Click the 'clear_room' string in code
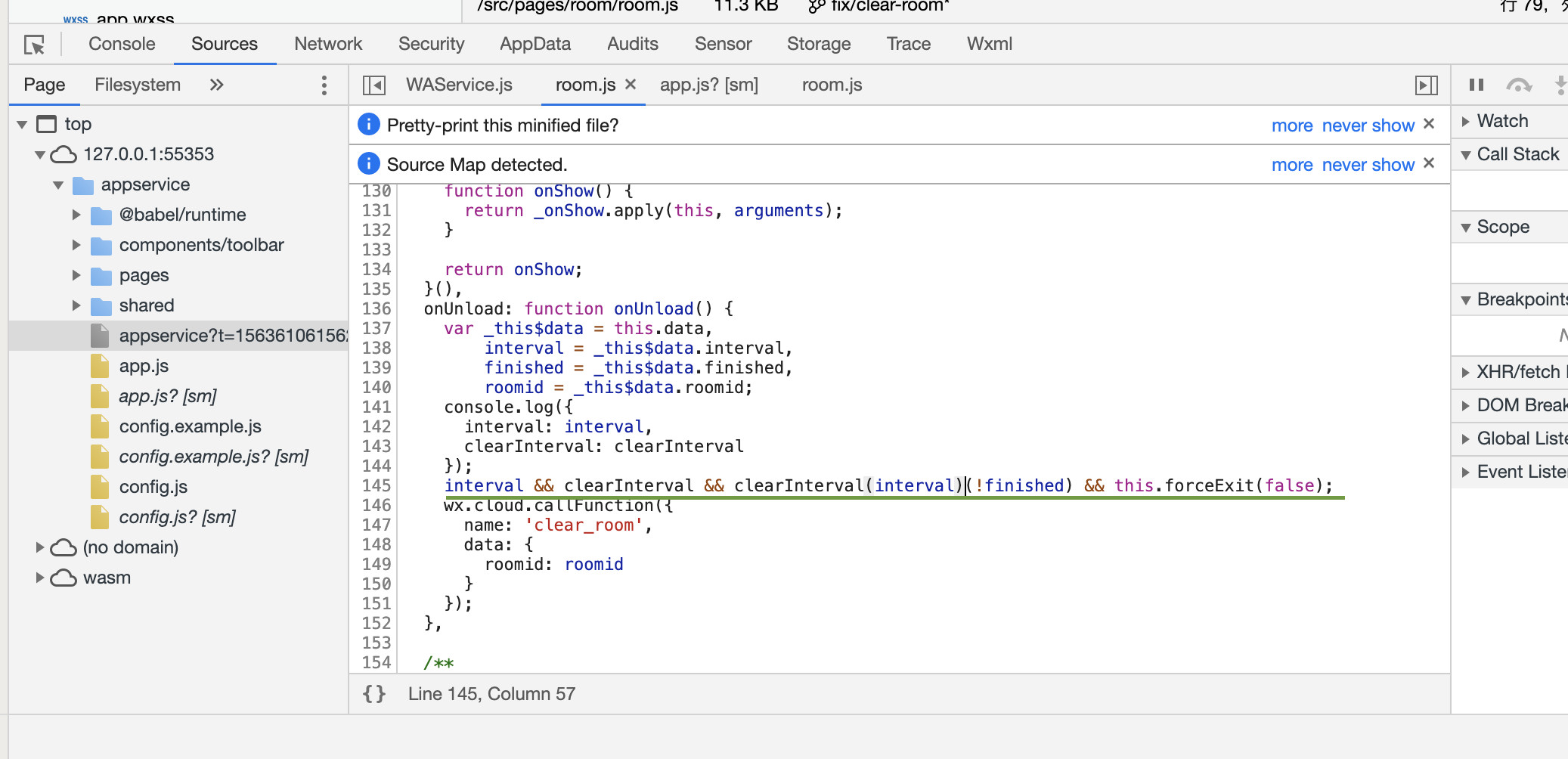 (x=584, y=525)
